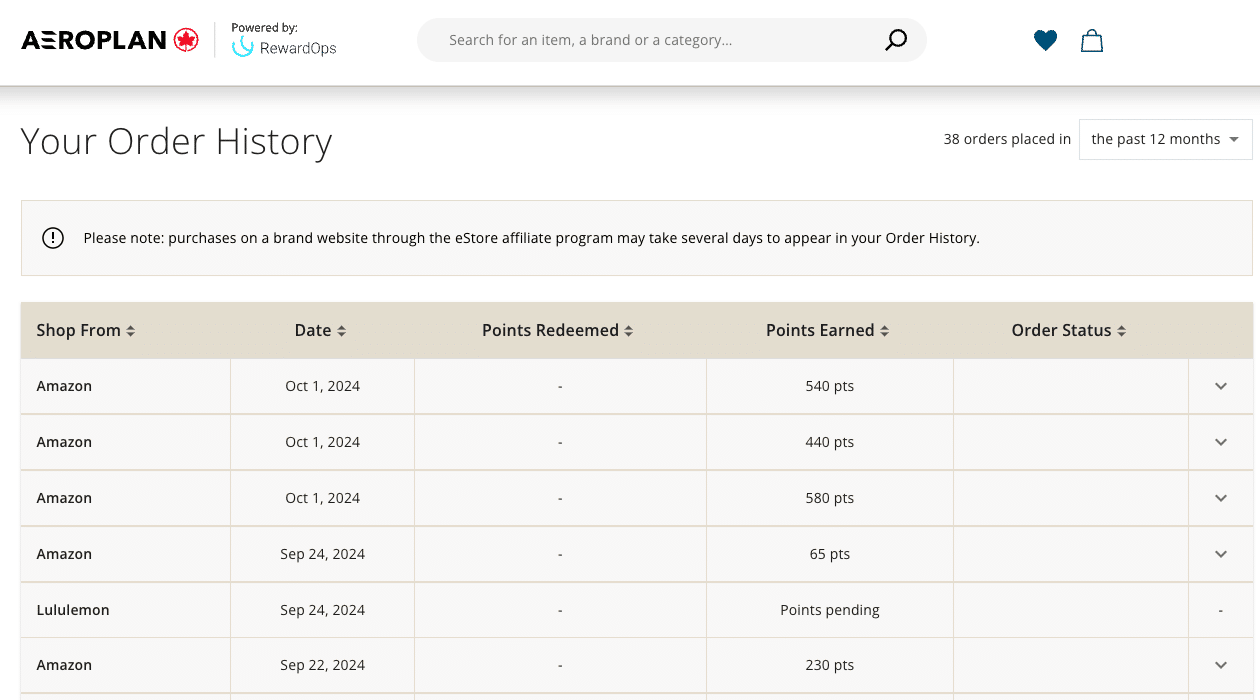
Task: Open the shopping bag icon
Action: (1092, 40)
